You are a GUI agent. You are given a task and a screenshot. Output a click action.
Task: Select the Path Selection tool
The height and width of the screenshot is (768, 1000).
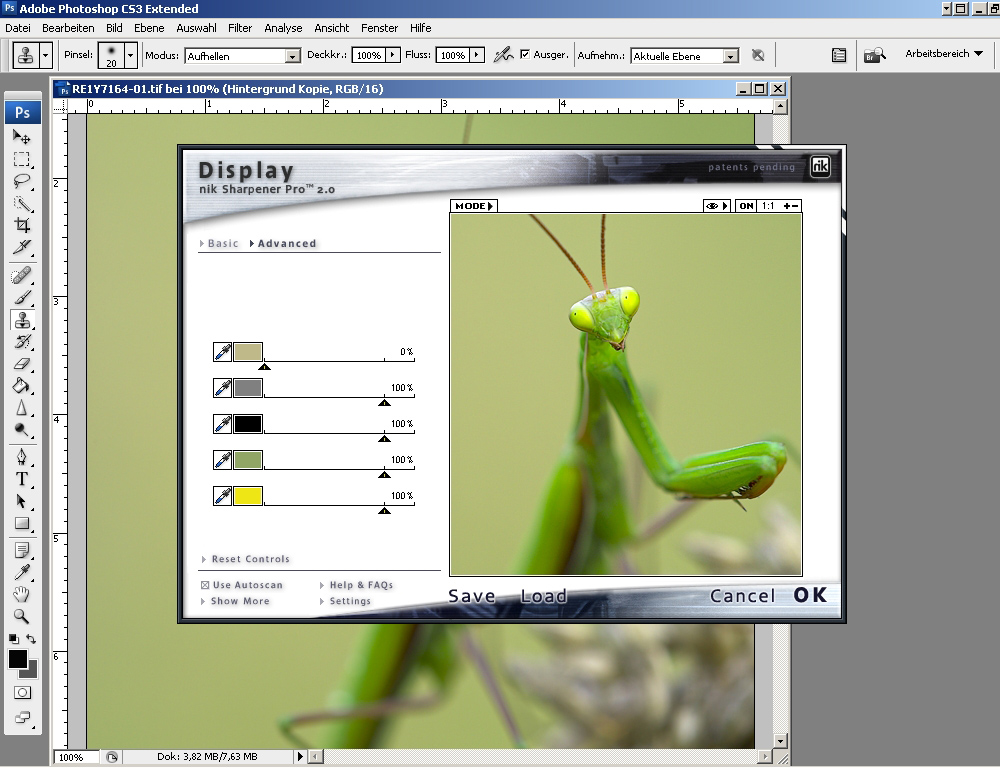[x=22, y=501]
